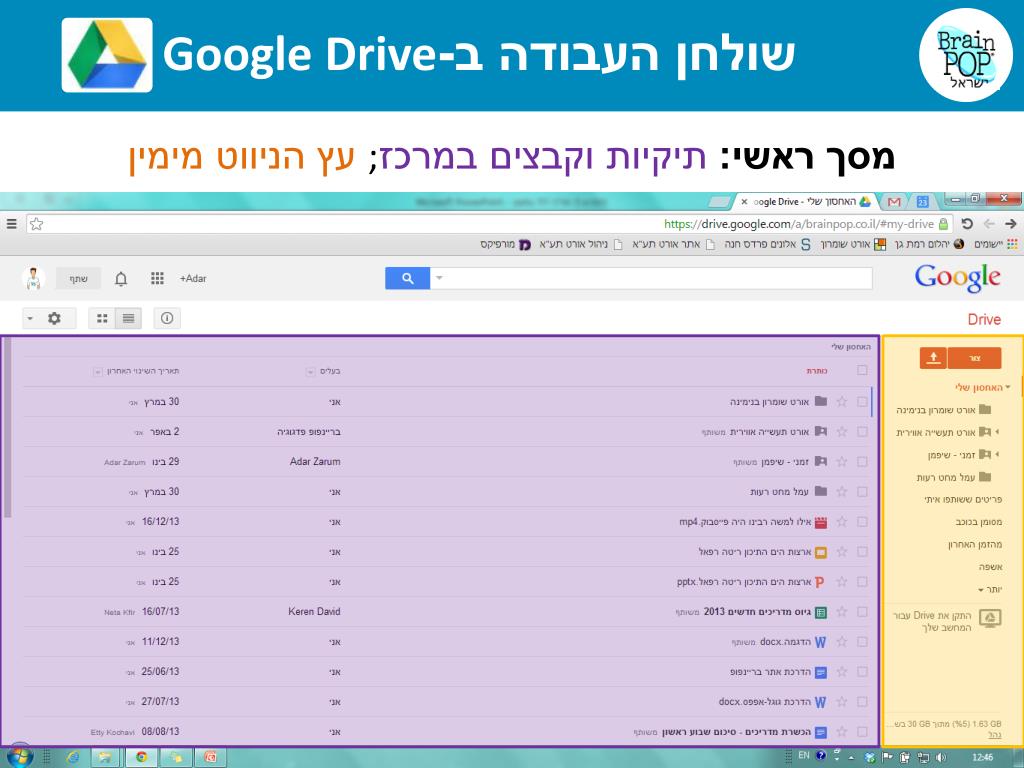Open פריטים ששותפו איתי in sidebar
1024x768 pixels.
(x=963, y=500)
